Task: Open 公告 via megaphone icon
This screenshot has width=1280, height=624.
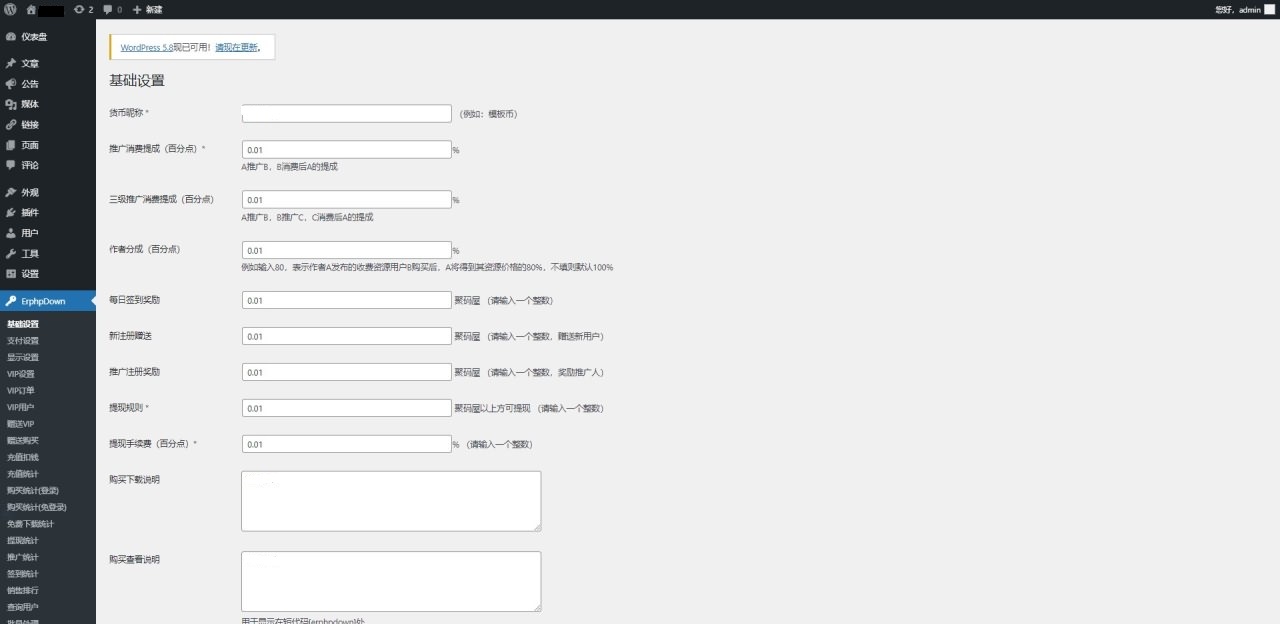Action: tap(11, 84)
